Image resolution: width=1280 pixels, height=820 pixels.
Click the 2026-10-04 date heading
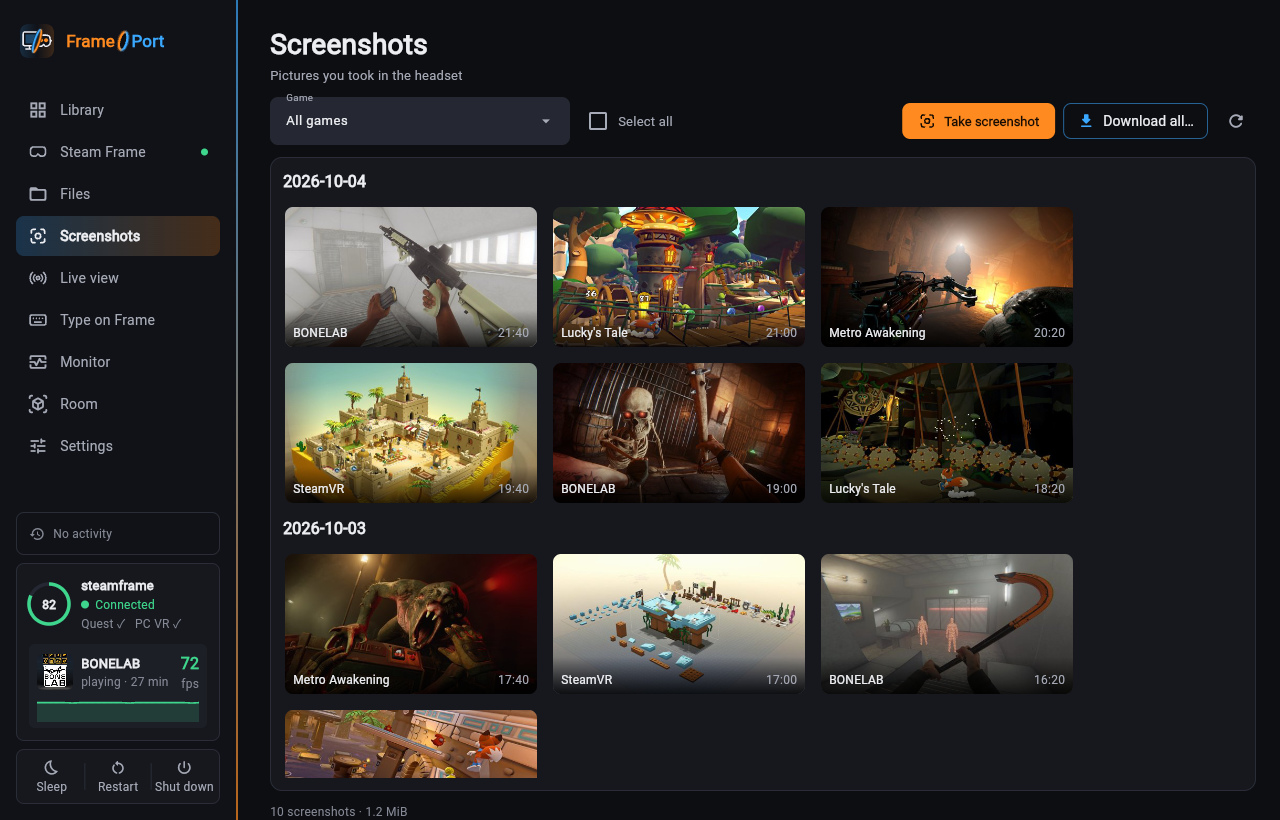click(325, 182)
